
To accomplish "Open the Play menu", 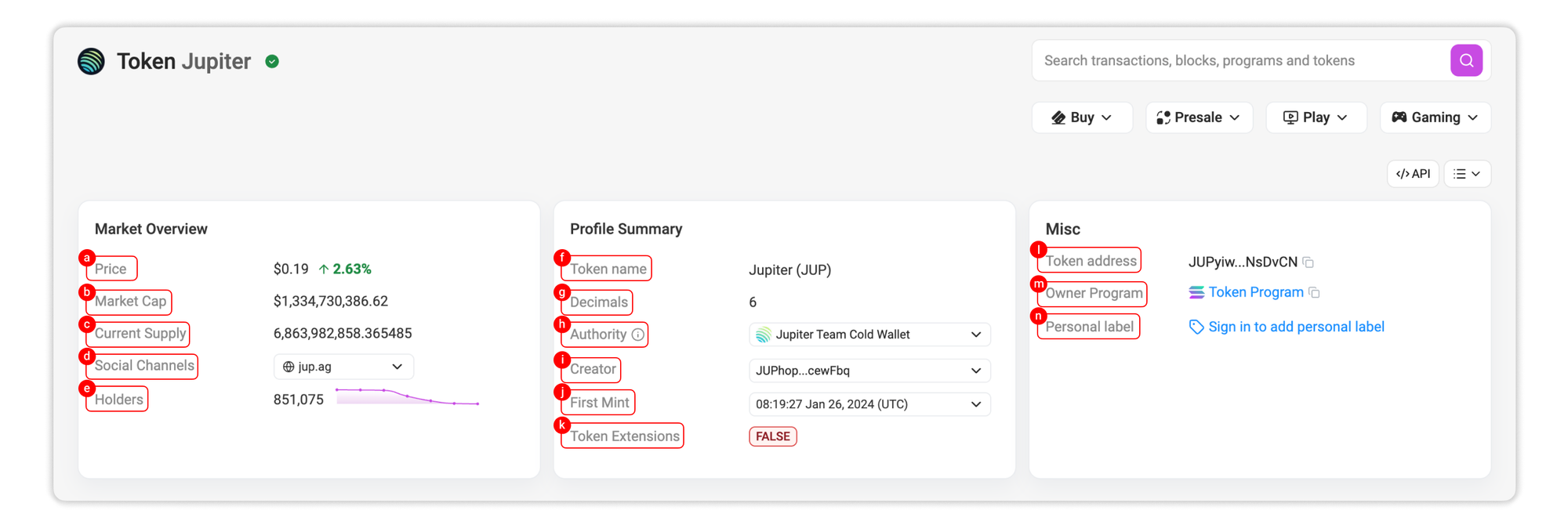I will click(1316, 118).
